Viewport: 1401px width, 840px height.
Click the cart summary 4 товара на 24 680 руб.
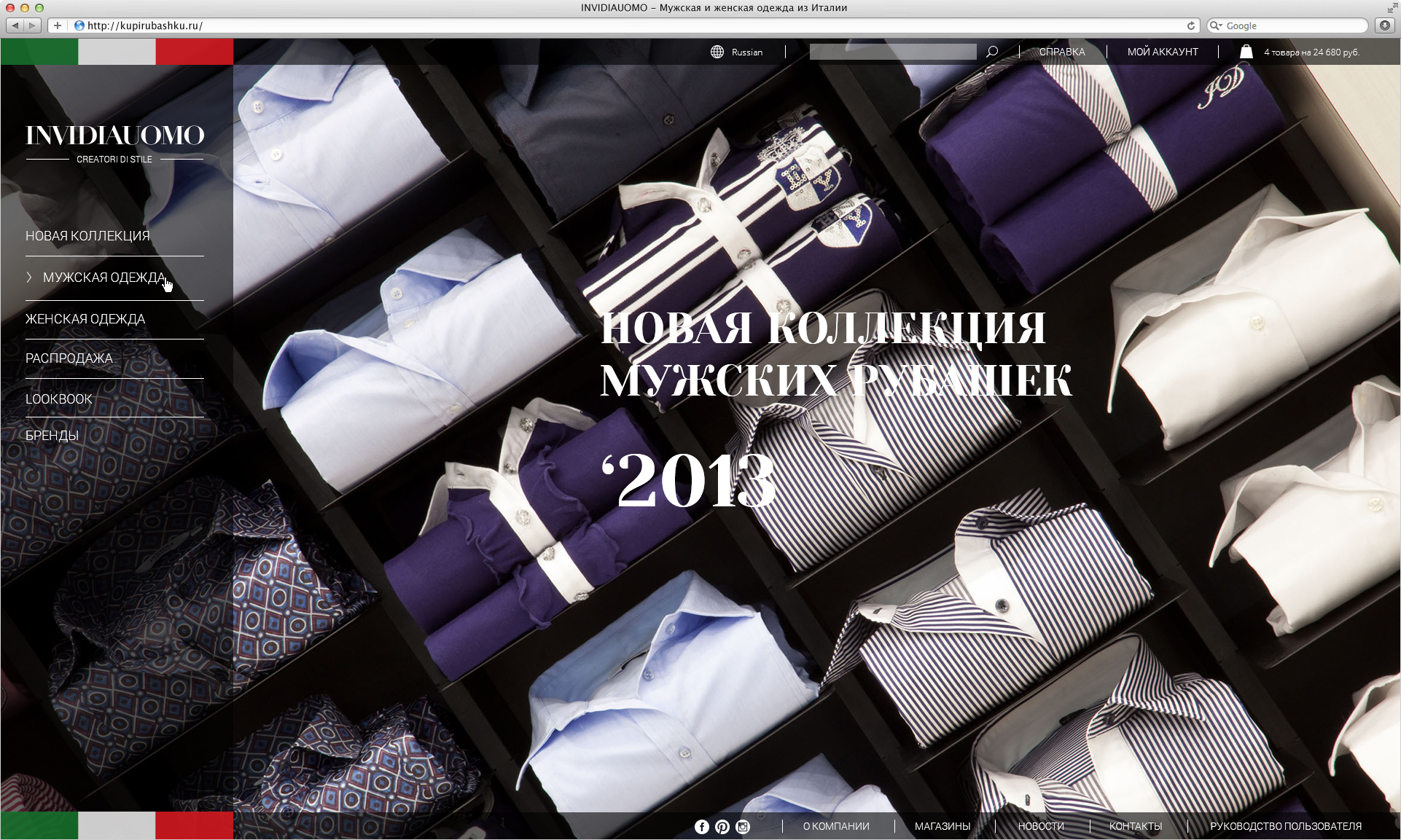point(1311,52)
